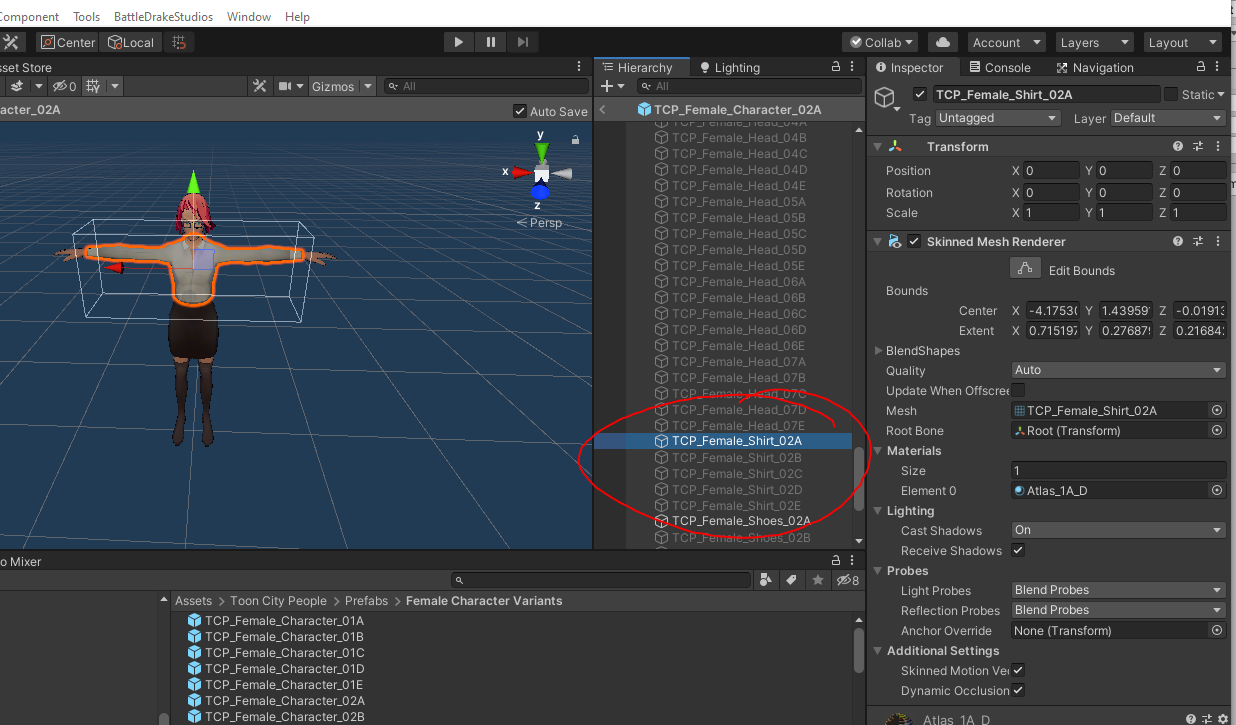Toggle the Auto Save checkbox

click(x=519, y=112)
